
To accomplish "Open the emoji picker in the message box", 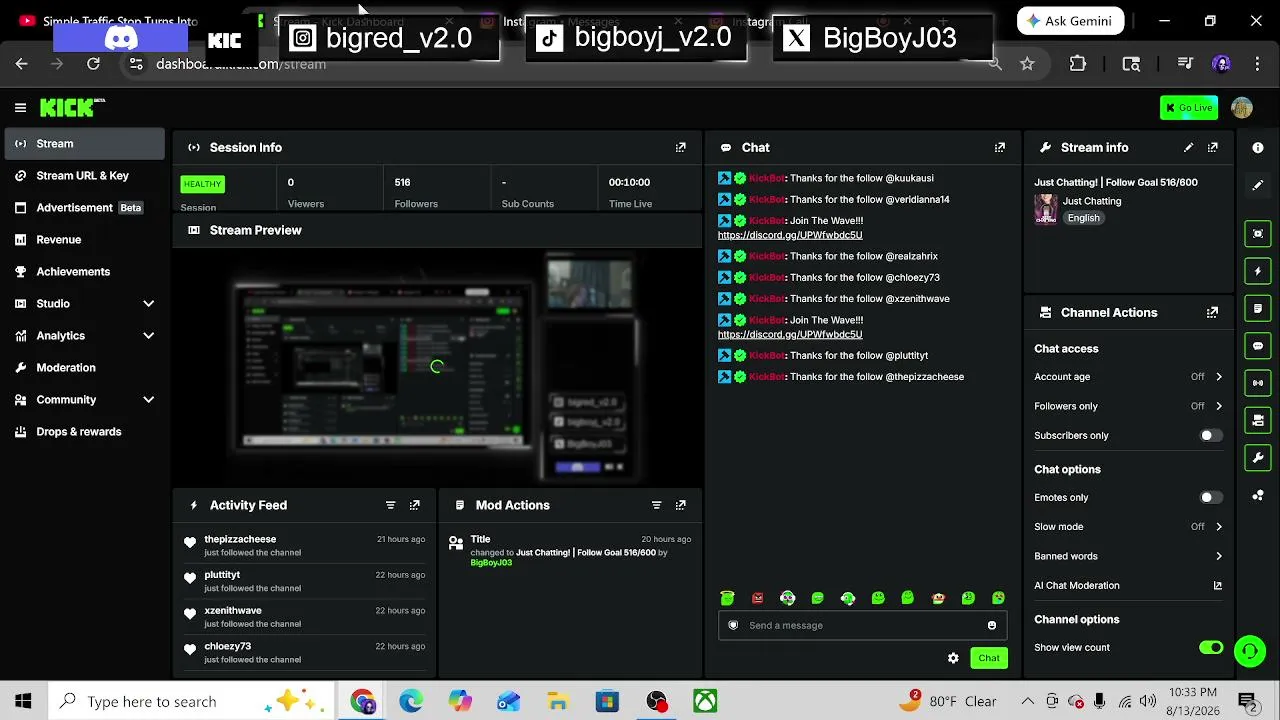I will pyautogui.click(x=992, y=625).
